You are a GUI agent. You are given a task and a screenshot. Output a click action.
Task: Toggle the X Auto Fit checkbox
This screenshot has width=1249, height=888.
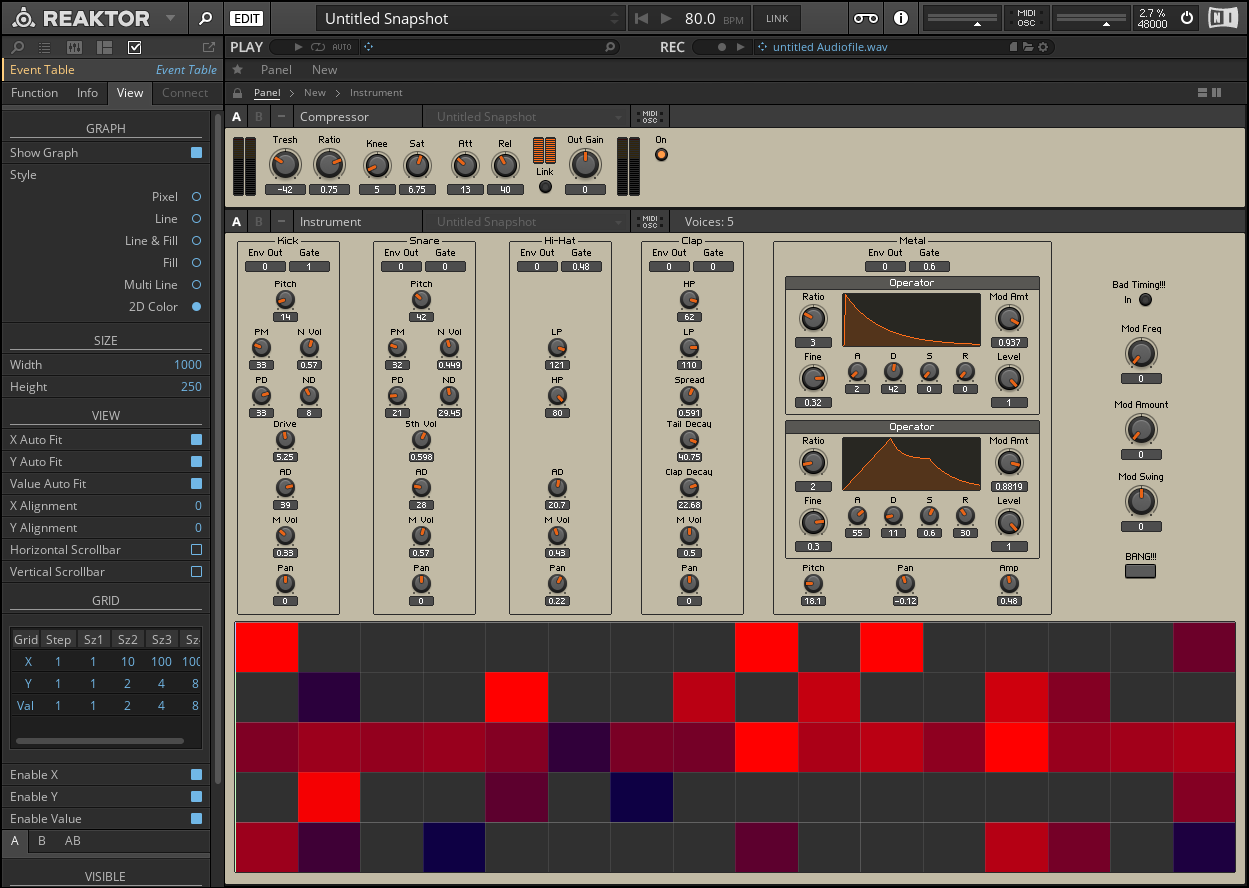[x=196, y=440]
